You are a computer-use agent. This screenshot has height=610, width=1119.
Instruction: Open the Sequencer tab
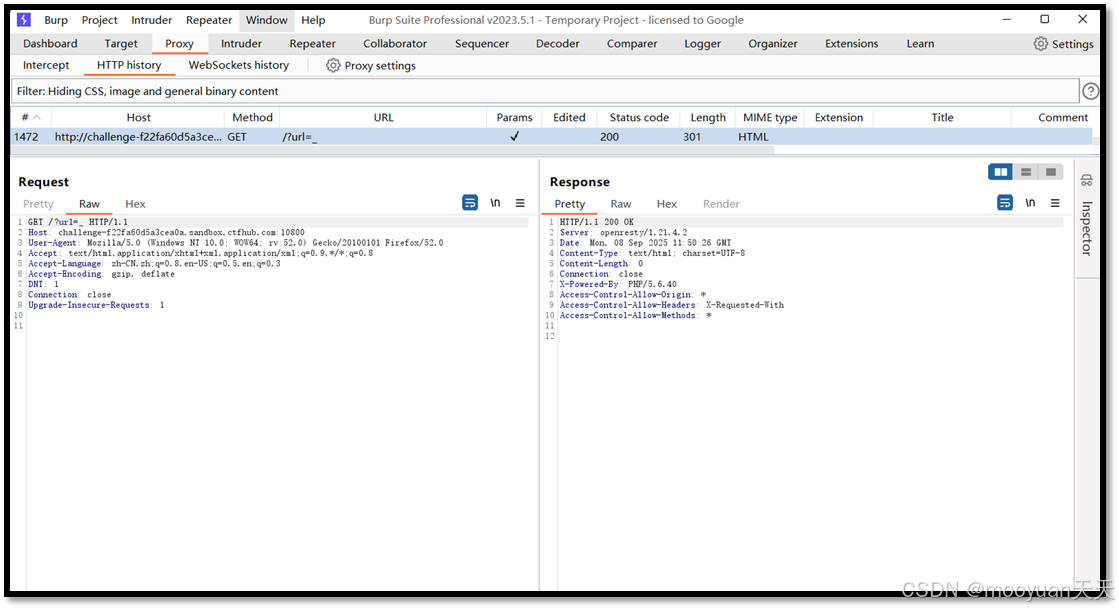pyautogui.click(x=482, y=44)
